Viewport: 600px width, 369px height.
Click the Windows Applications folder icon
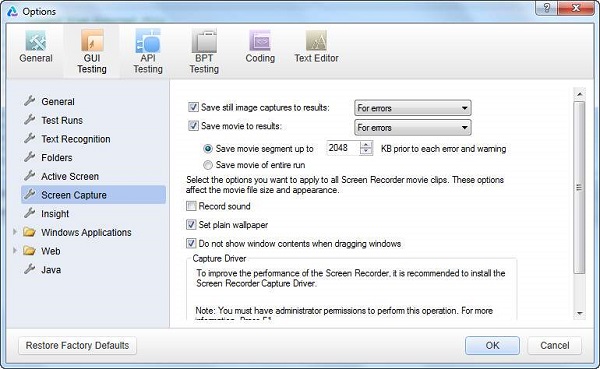tap(29, 232)
